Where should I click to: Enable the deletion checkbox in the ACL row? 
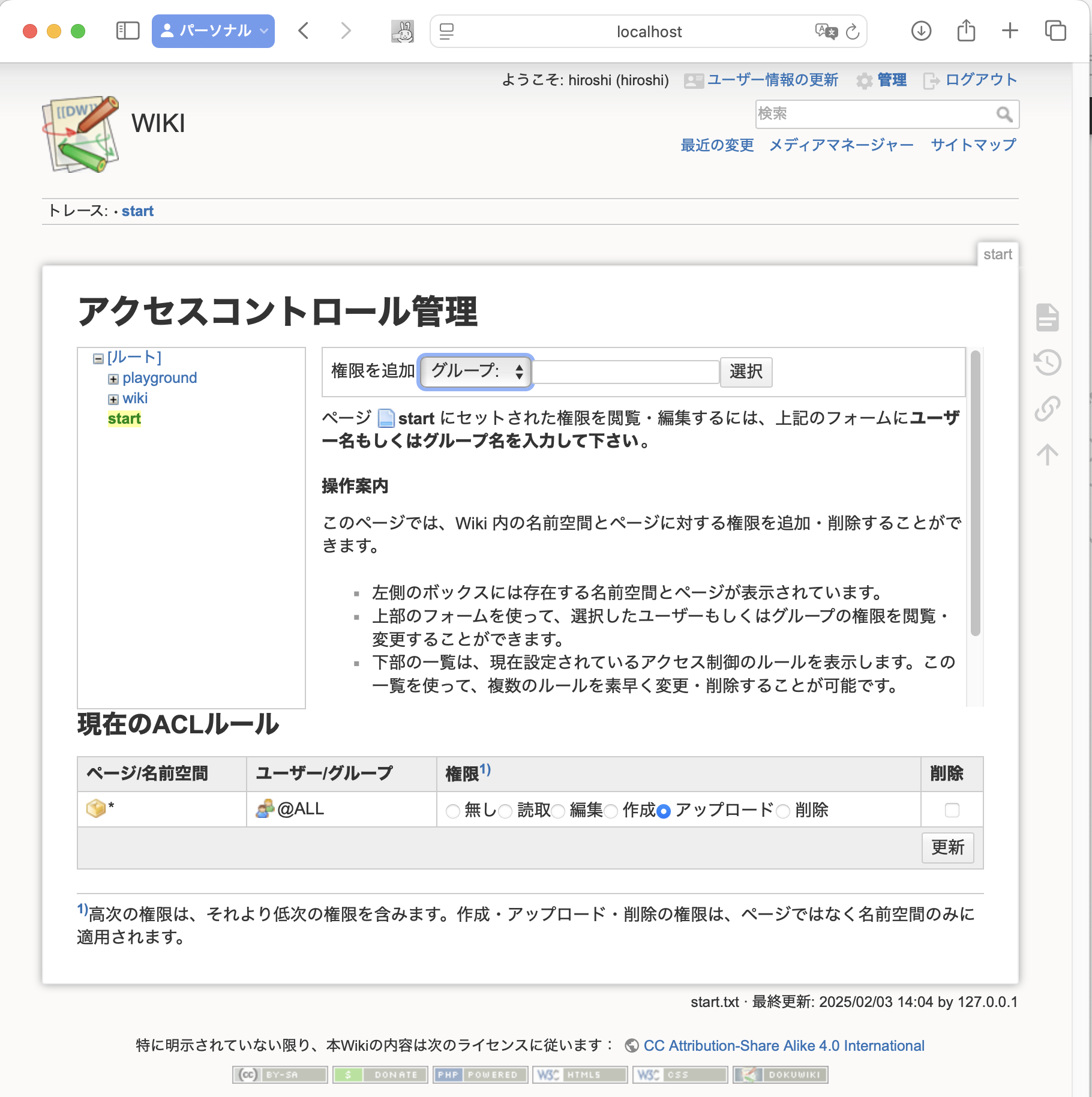pyautogui.click(x=951, y=809)
